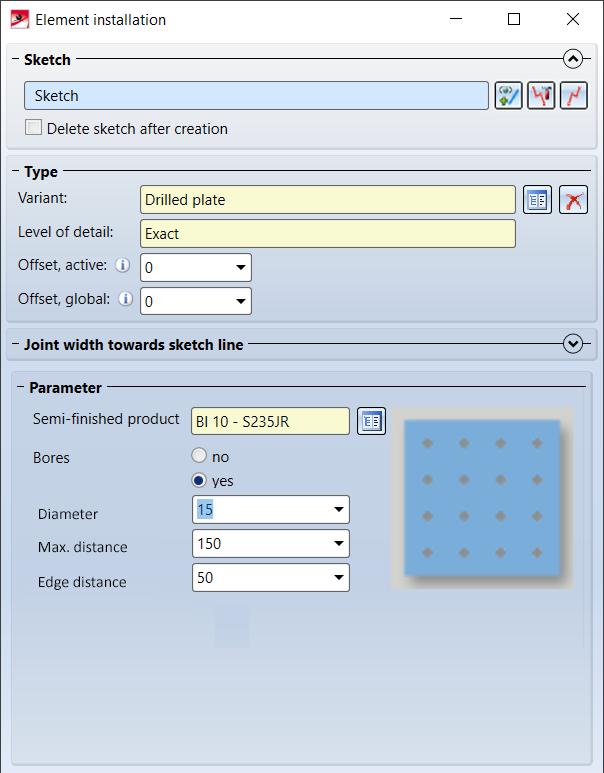Open the Max. distance dropdown
604x773 pixels.
338,544
